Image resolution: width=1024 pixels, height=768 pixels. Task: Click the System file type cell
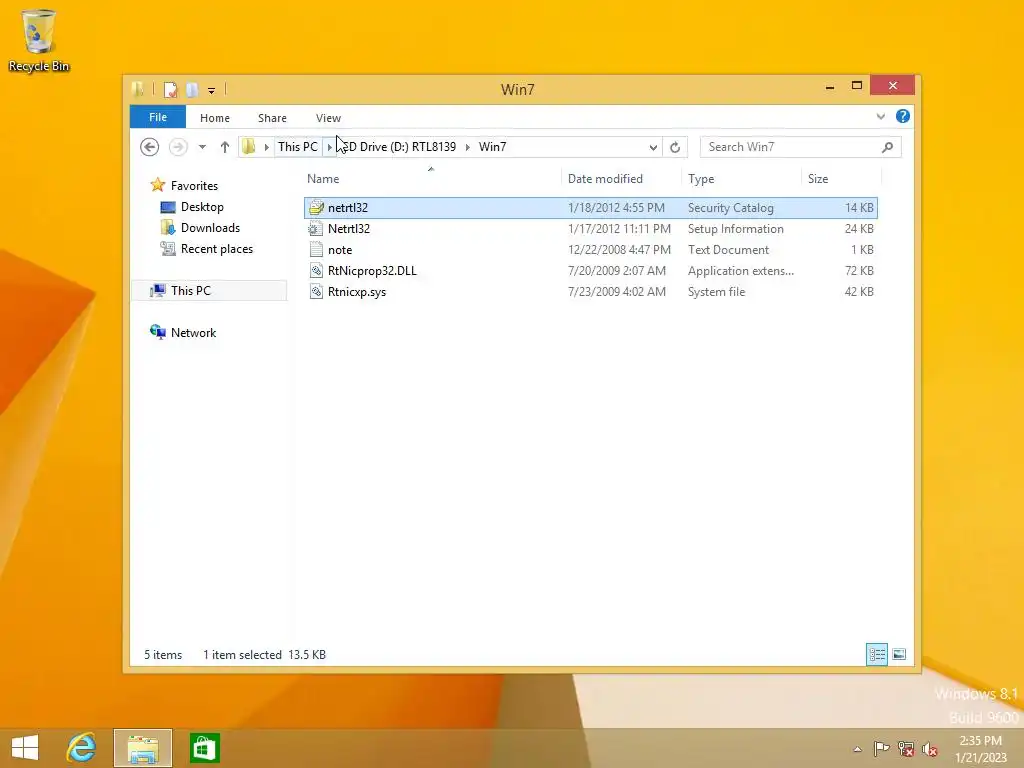(x=716, y=291)
